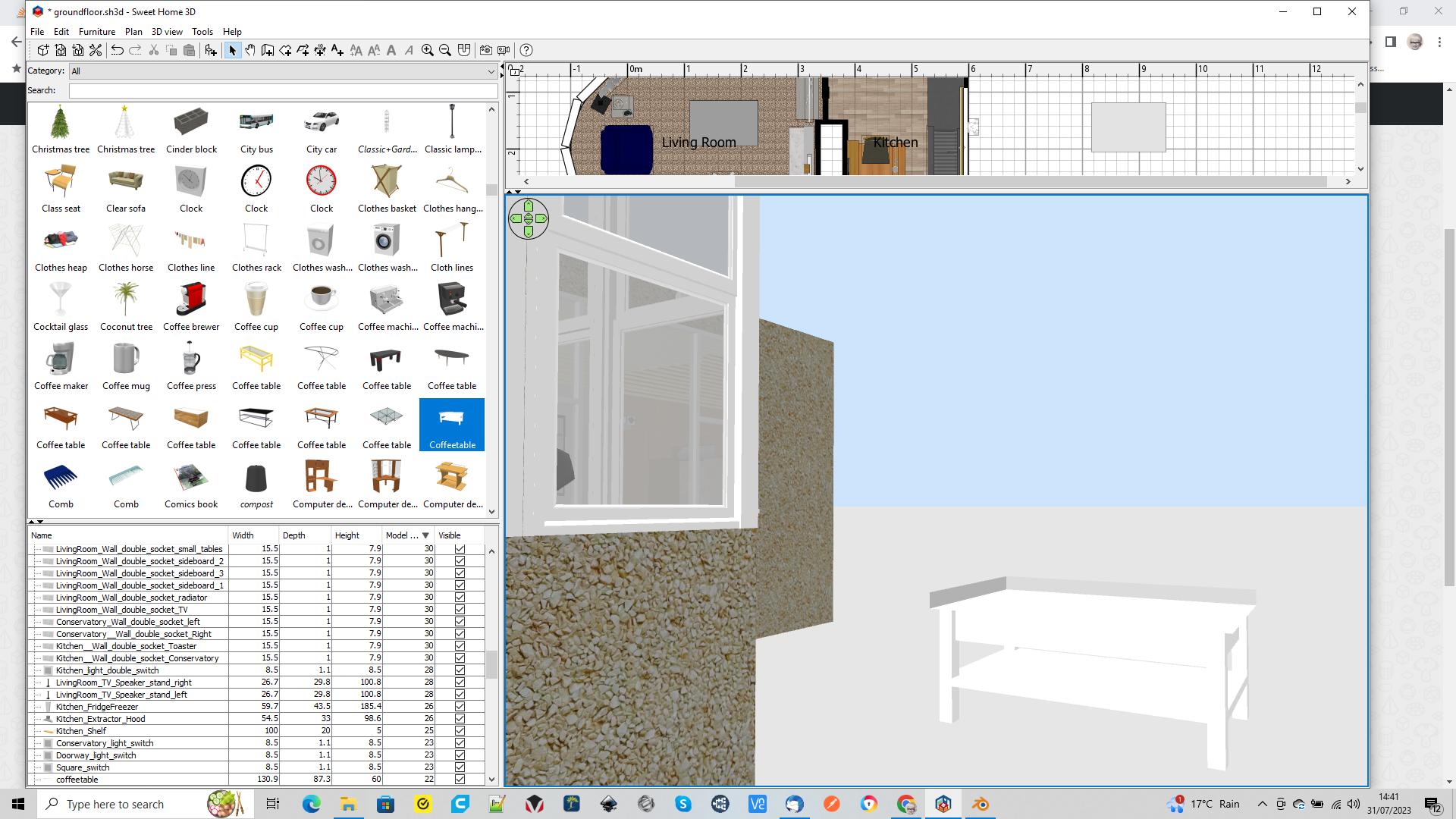The width and height of the screenshot is (1456, 819).
Task: Click the plan lock icon by the ruler
Action: (x=514, y=71)
